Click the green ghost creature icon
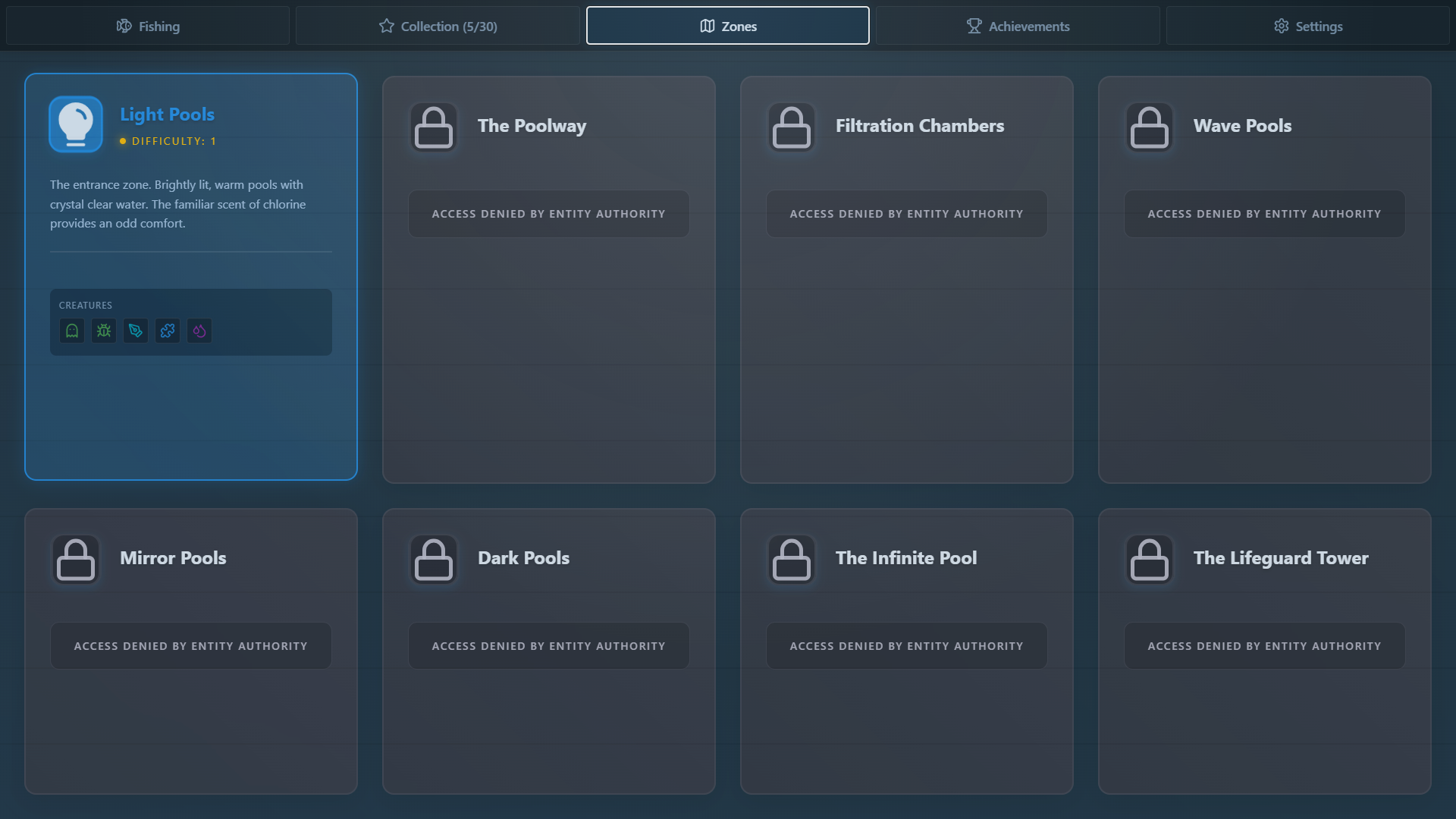 [x=72, y=331]
